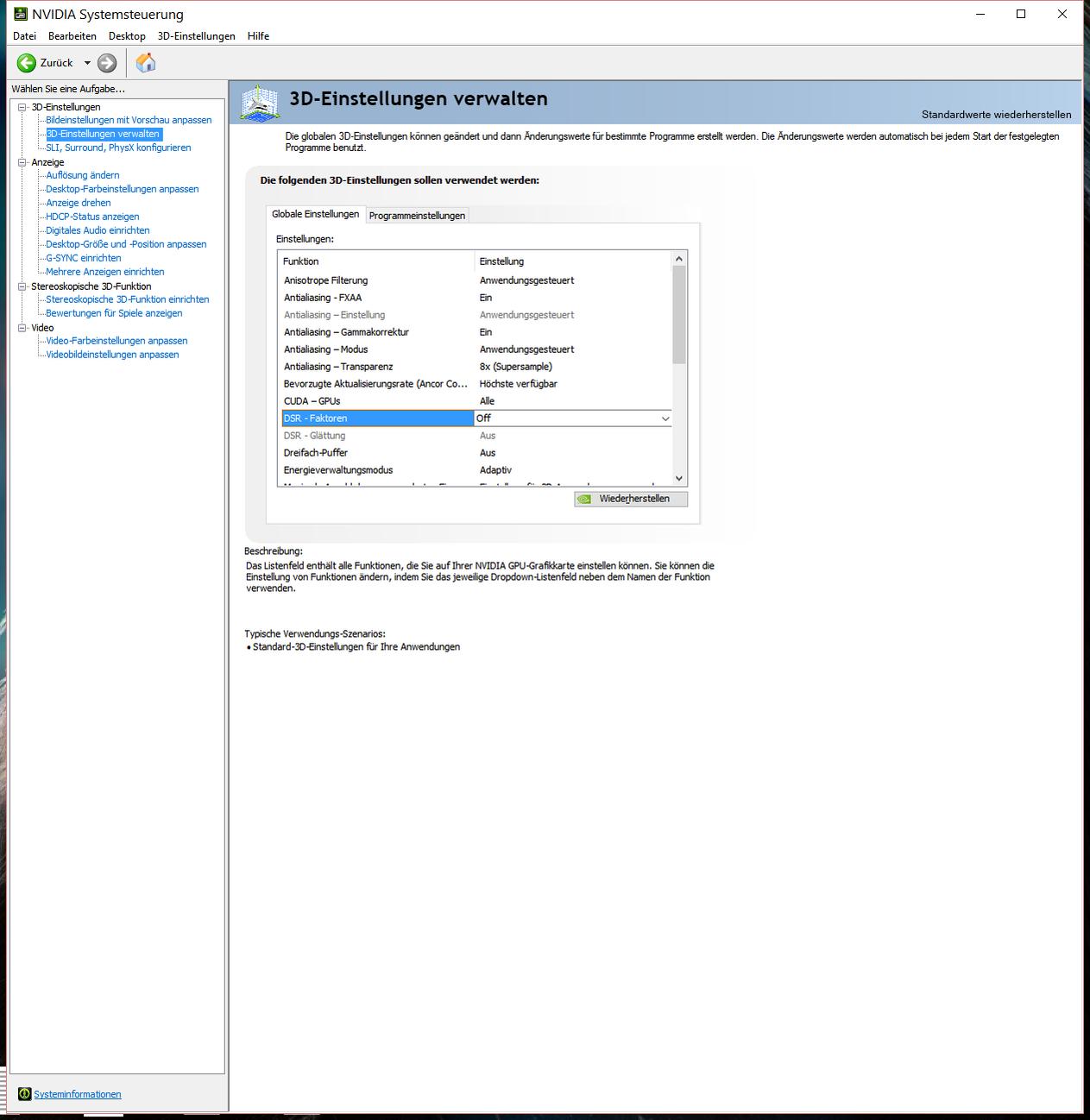Open Video-Farbeinstellungen anpassen
The width and height of the screenshot is (1090, 1120).
(x=117, y=341)
